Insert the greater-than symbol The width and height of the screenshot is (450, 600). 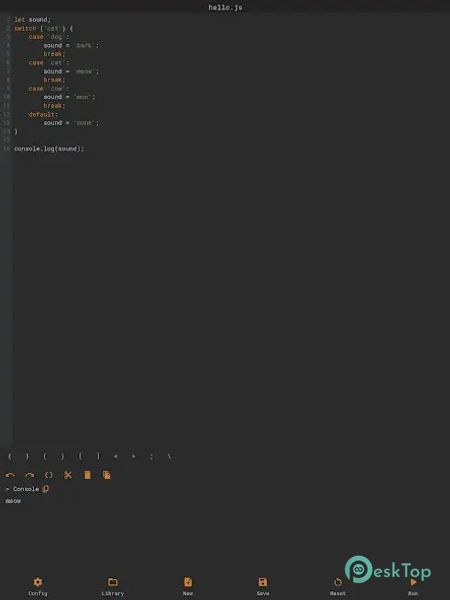(133, 456)
